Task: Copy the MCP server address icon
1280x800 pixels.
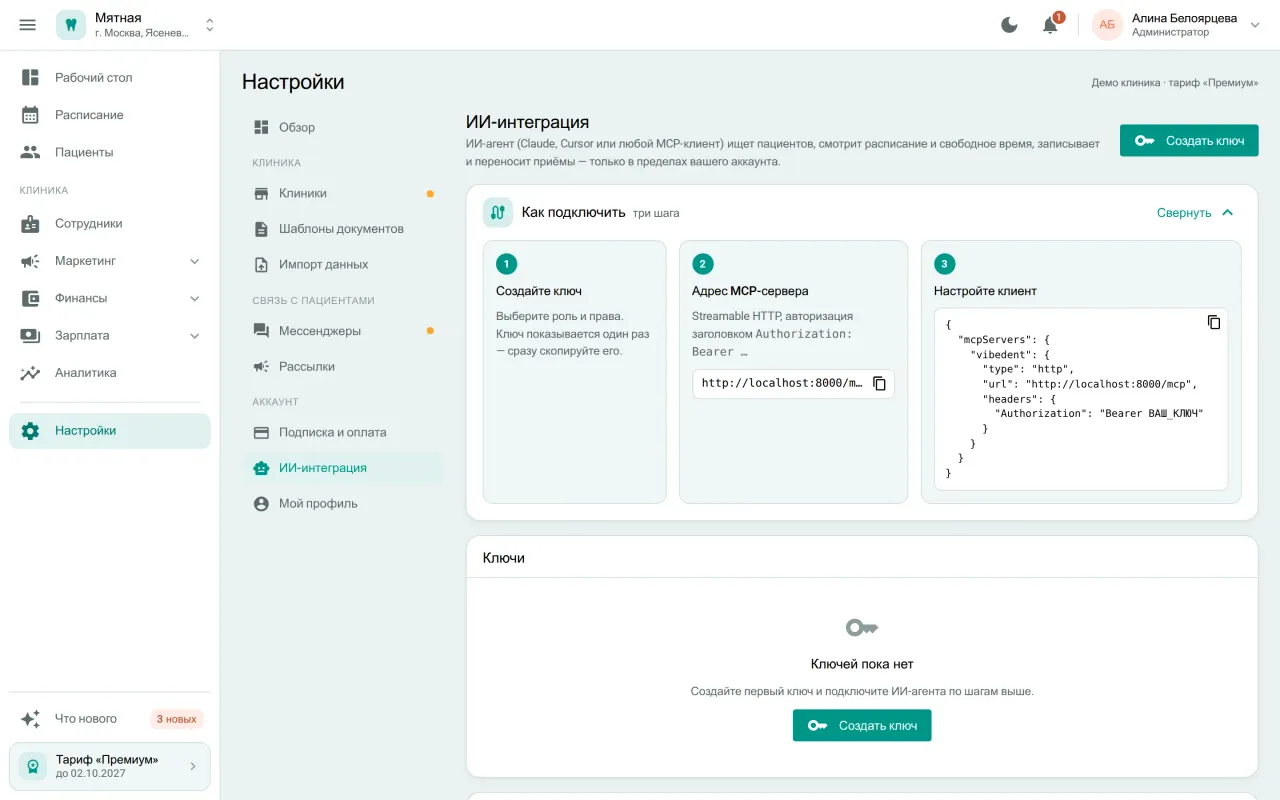Action: [880, 384]
